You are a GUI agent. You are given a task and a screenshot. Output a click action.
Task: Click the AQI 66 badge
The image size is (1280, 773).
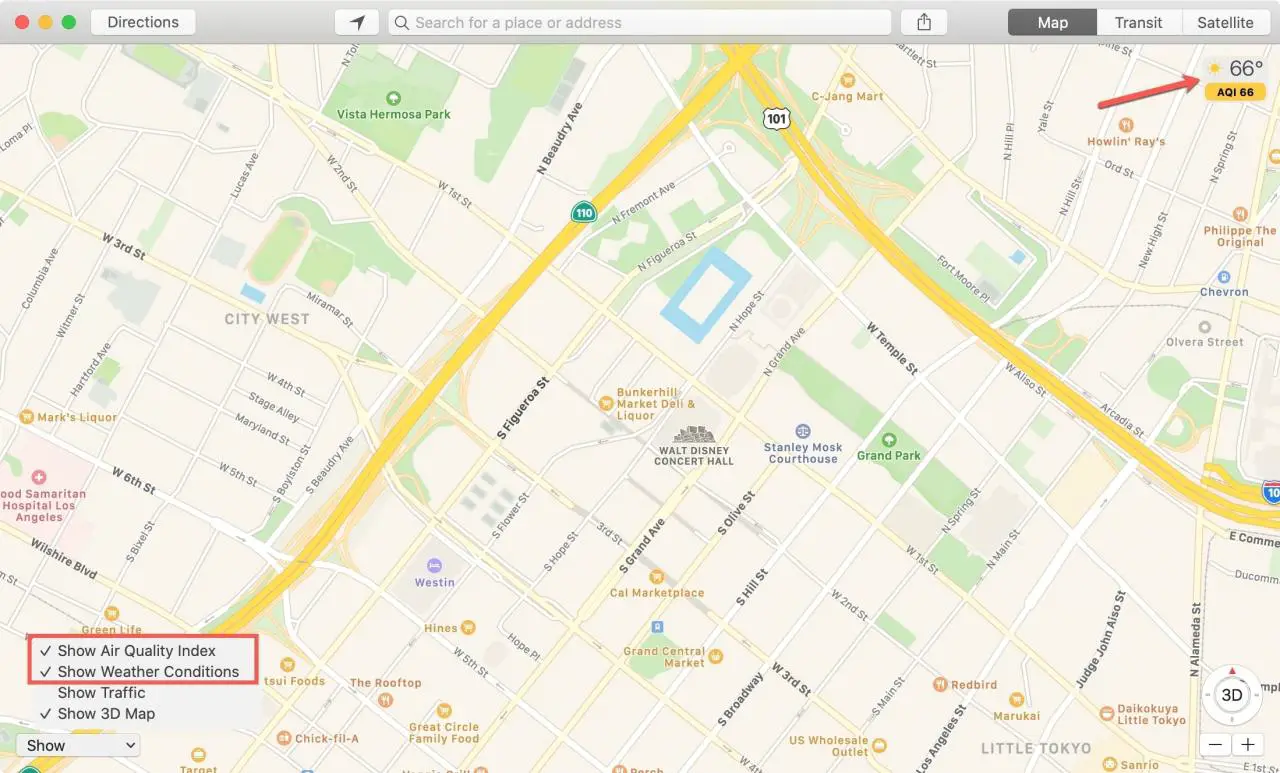coord(1235,92)
